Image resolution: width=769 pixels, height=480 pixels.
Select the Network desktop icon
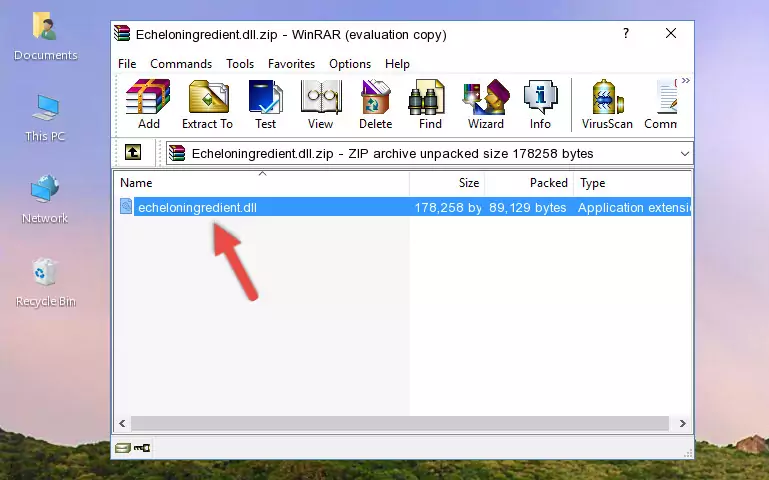tap(45, 200)
